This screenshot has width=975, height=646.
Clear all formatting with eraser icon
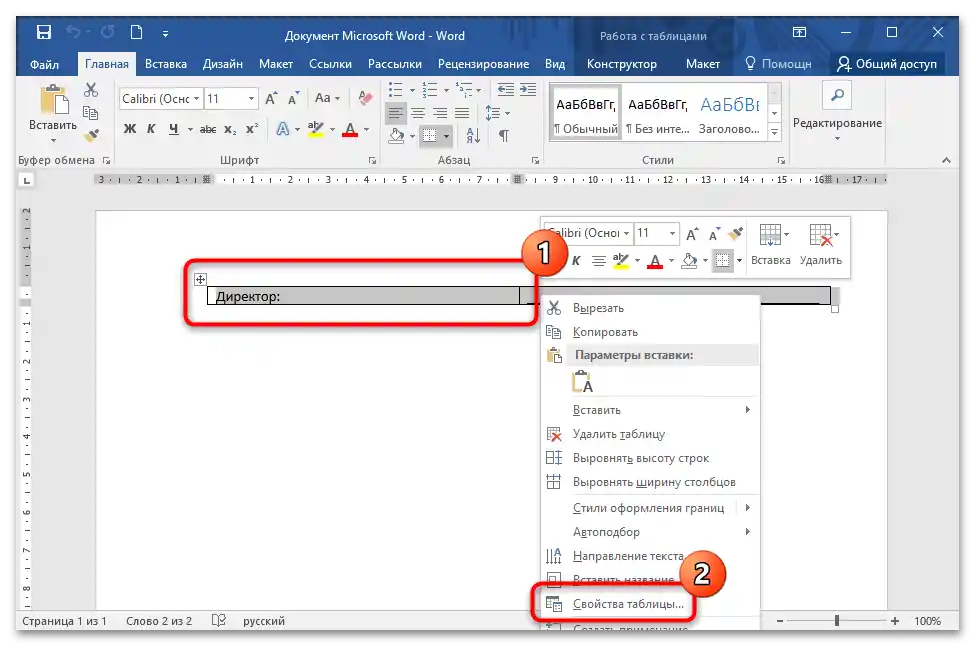[365, 98]
